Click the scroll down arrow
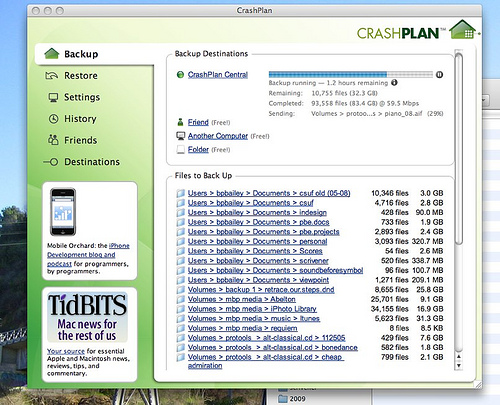 [459, 366]
